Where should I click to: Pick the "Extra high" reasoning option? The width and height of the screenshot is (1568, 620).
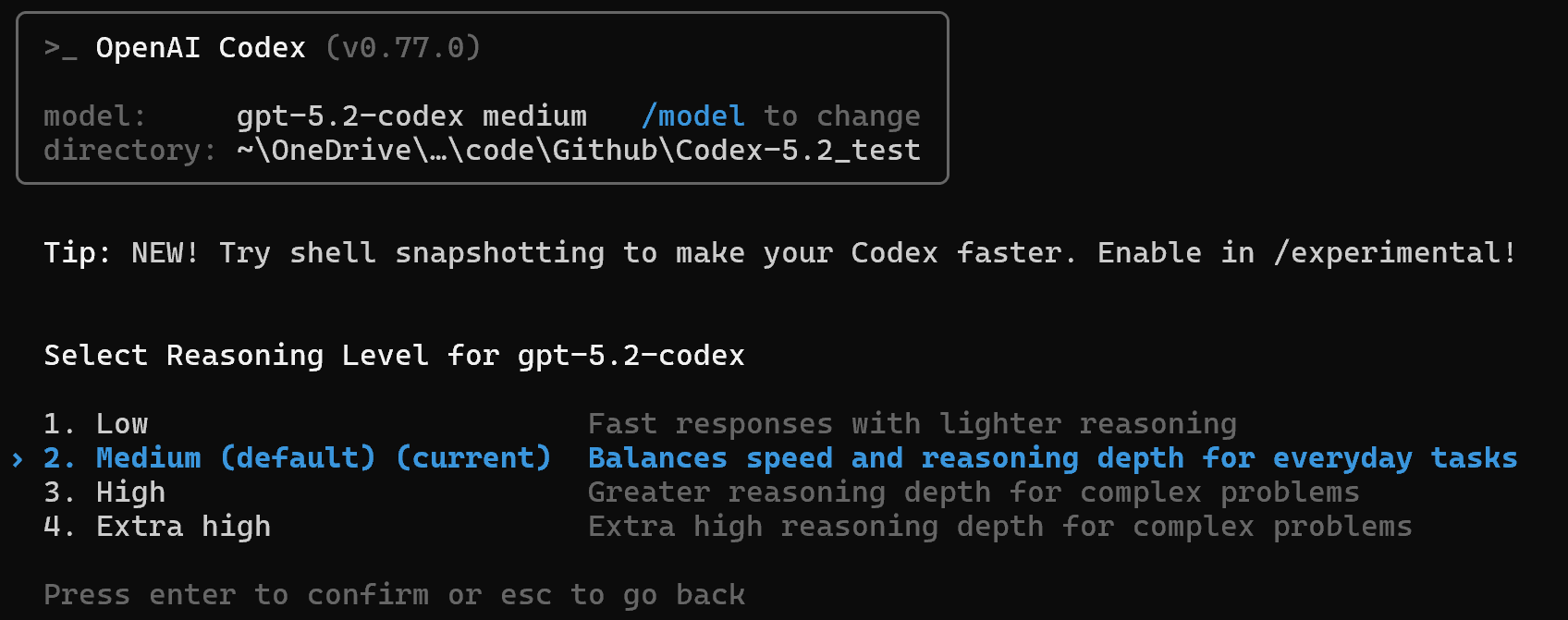click(x=183, y=527)
